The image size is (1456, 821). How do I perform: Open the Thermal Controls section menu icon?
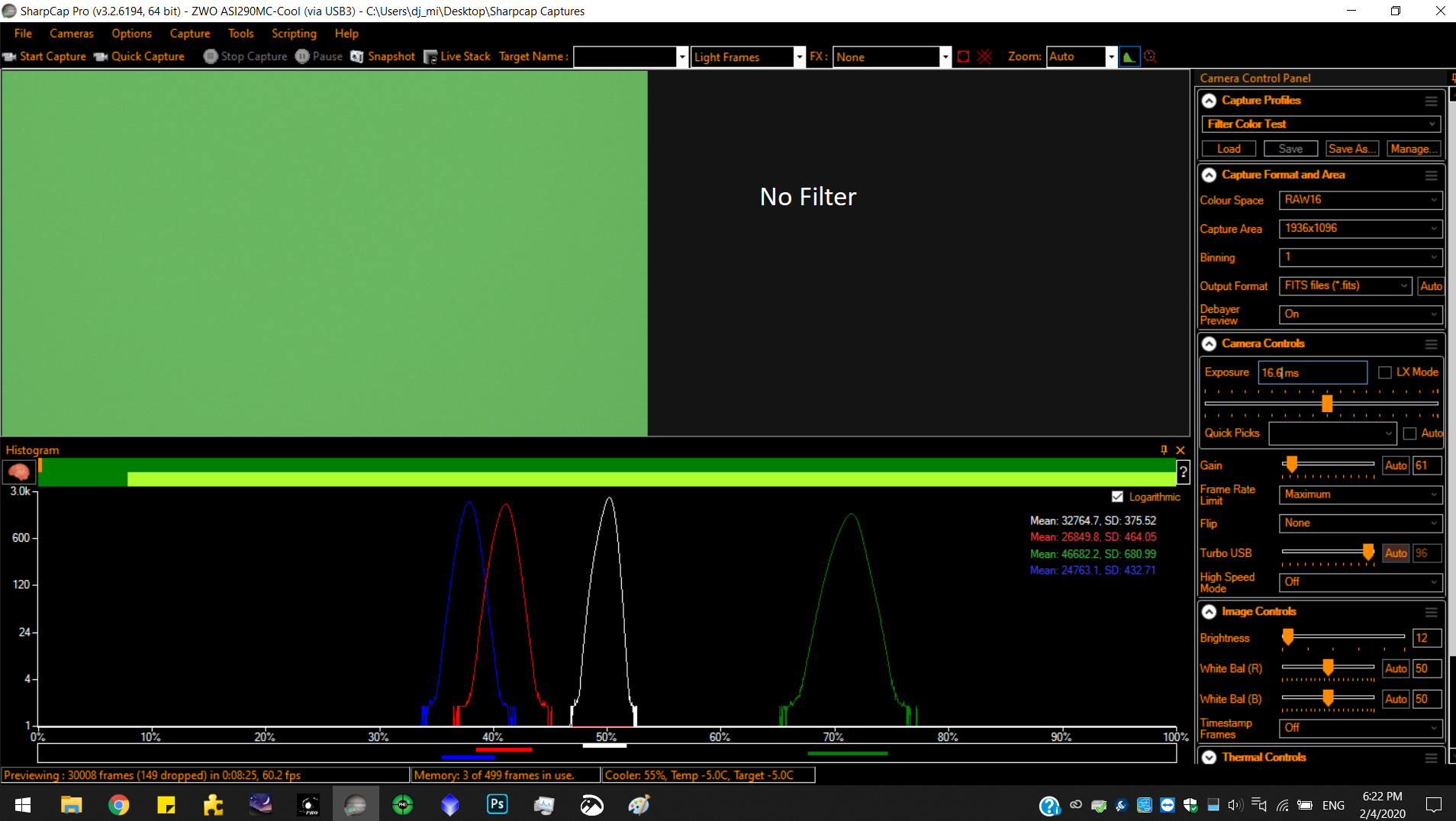tap(1431, 758)
